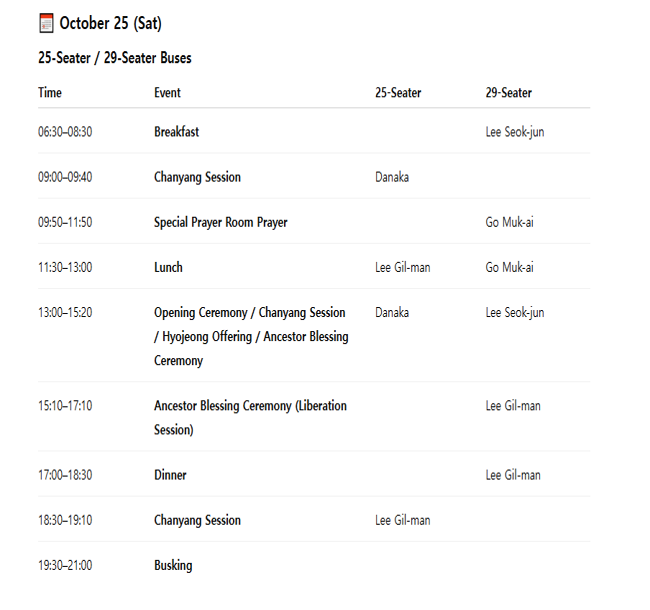Viewport: 650px width, 610px height.
Task: Click the Event column header
Action: (167, 93)
